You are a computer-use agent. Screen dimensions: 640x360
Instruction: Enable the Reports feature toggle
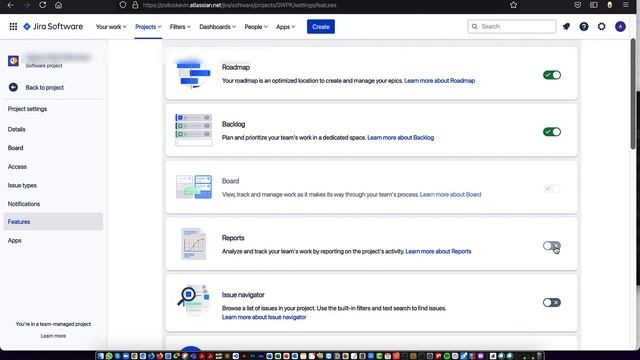point(552,246)
